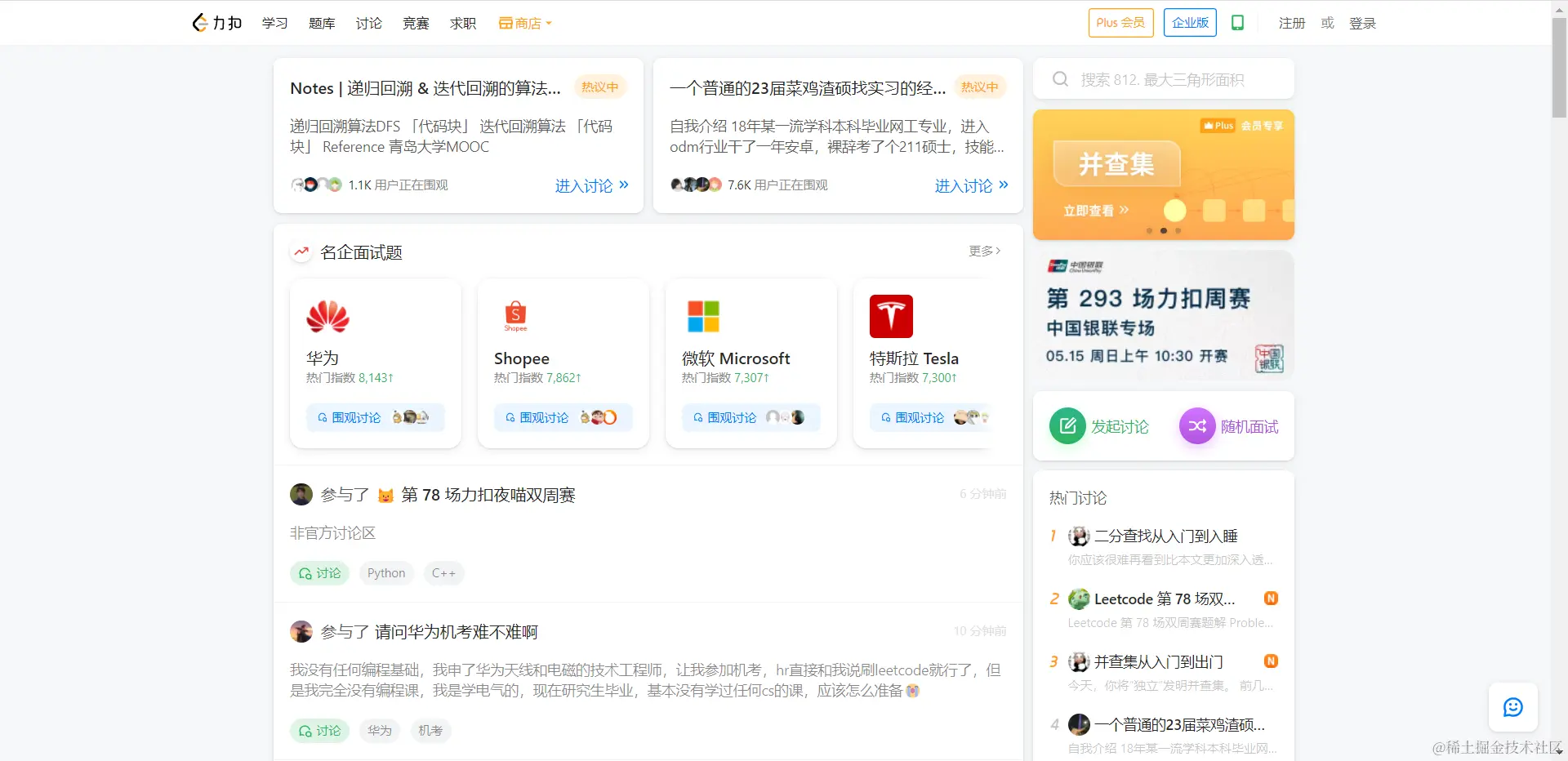Open hot topic 并查集从入门到出门
This screenshot has height=761, width=1568.
pos(1158,661)
